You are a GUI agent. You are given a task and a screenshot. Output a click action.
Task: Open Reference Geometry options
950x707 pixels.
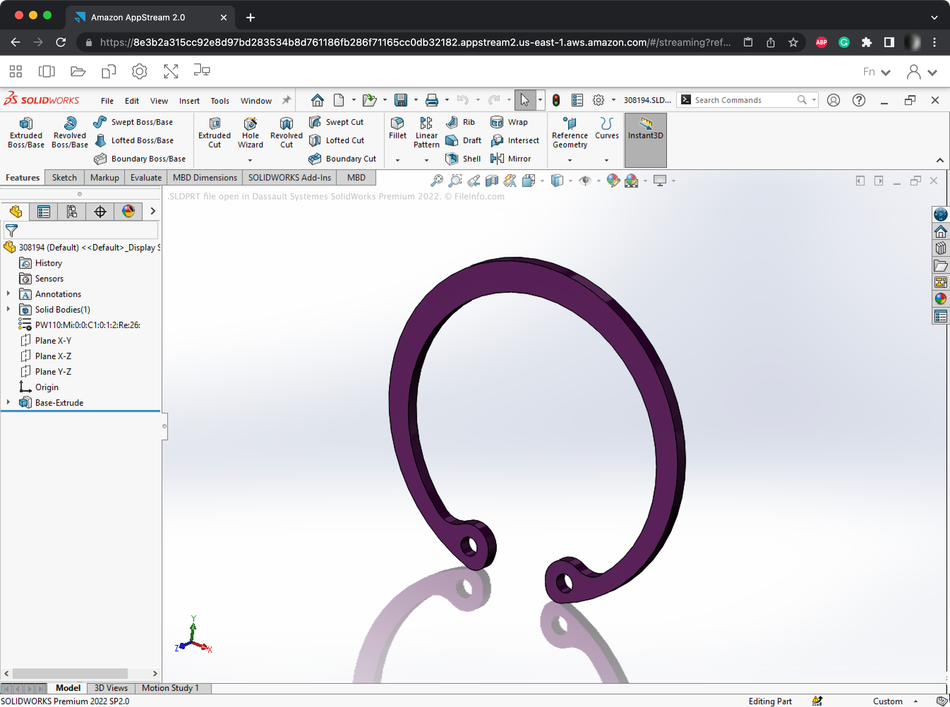[569, 135]
